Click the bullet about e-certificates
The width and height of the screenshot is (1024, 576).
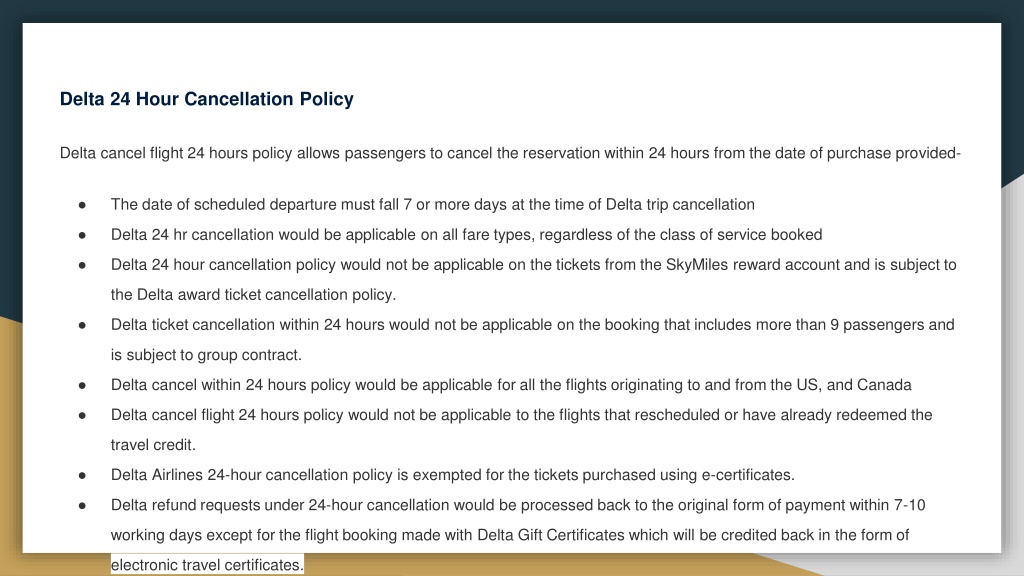(x=453, y=475)
